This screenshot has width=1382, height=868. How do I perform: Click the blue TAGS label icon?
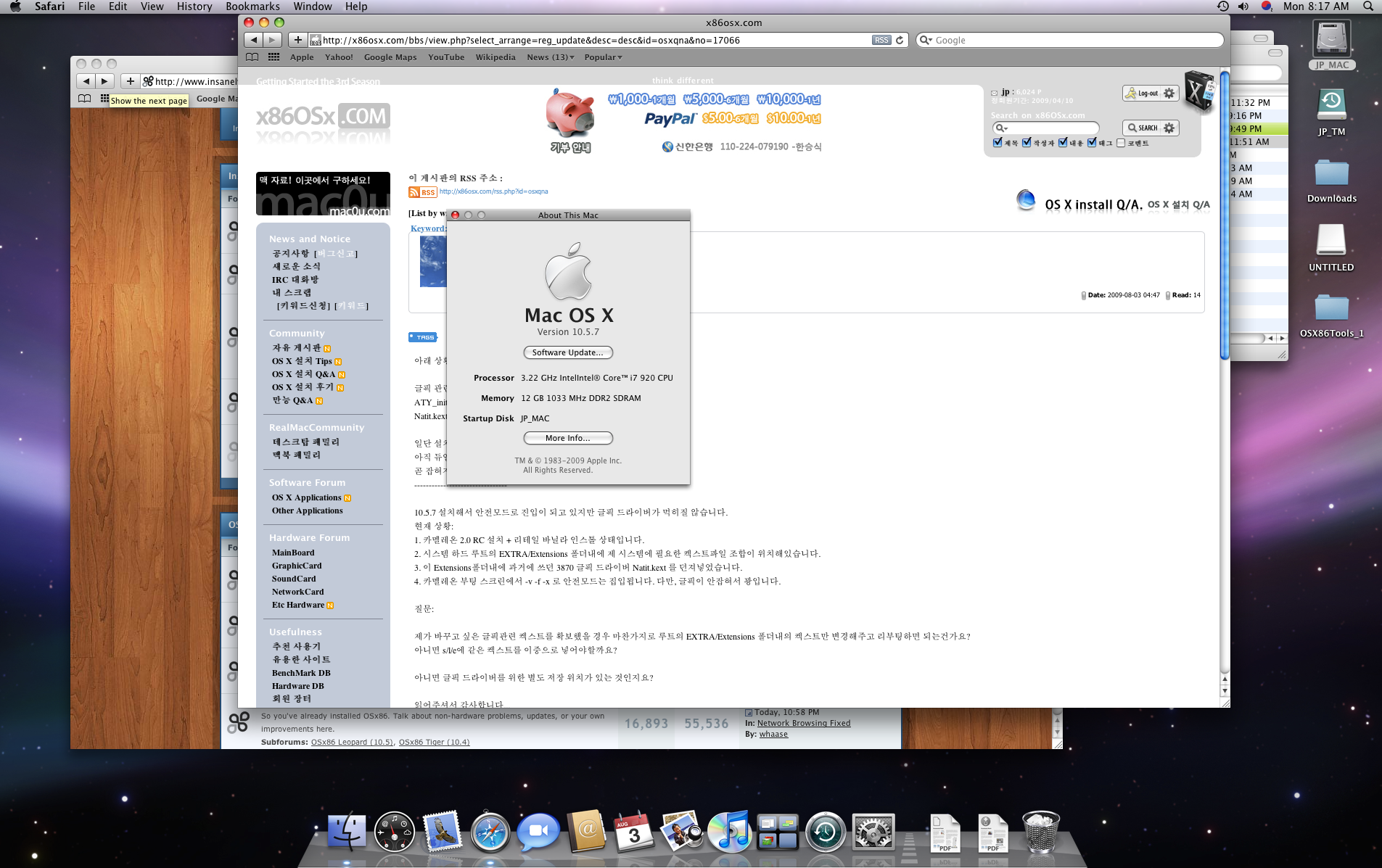click(x=423, y=337)
